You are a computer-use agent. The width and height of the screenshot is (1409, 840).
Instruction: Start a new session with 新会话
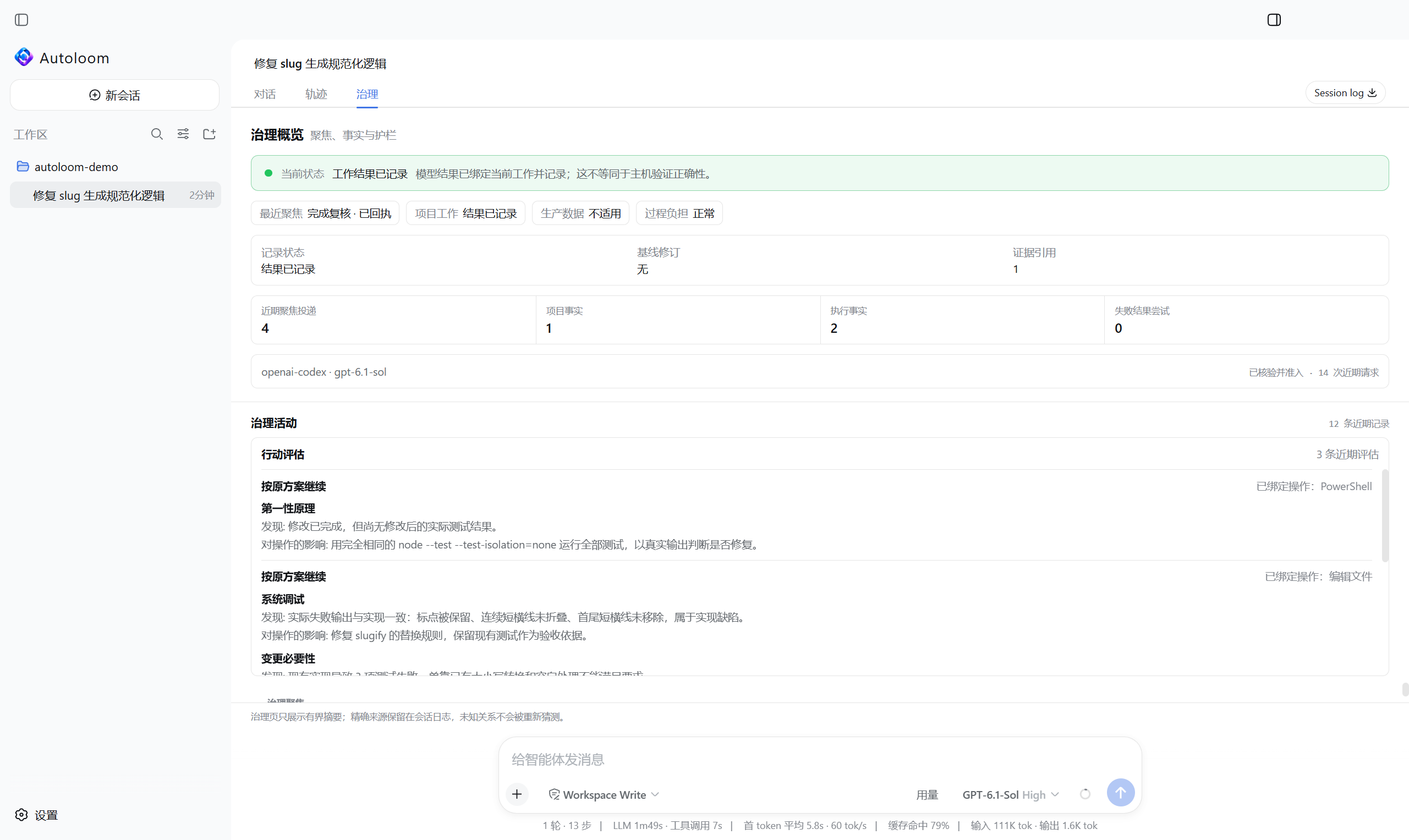point(114,95)
